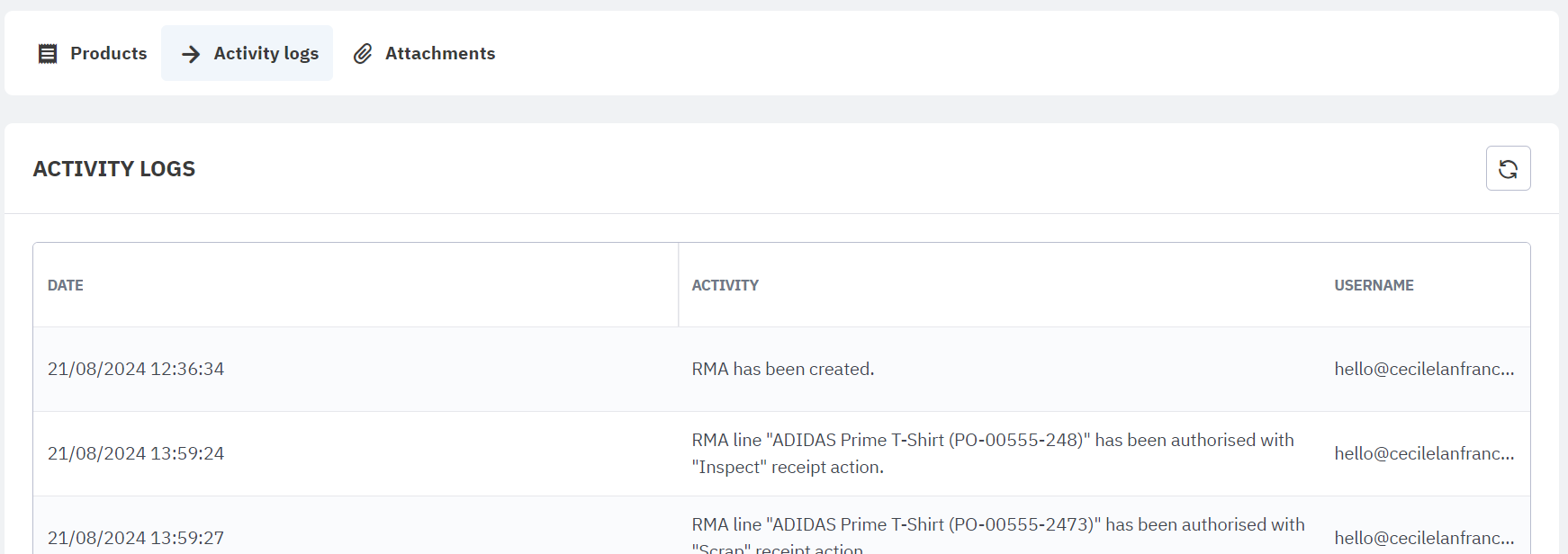Select the 21/08/2024 13:59:27 date cell
The height and width of the screenshot is (554, 1568).
tap(136, 538)
